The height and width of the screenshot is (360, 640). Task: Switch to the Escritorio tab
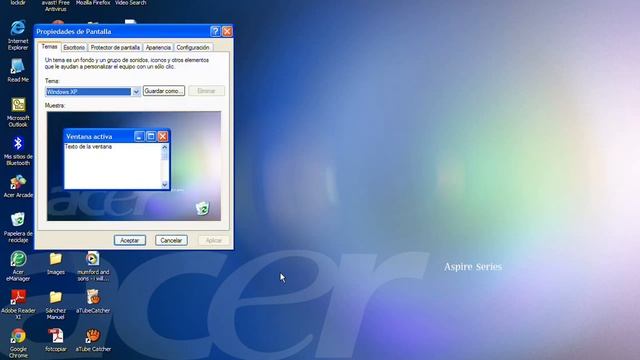tap(74, 48)
